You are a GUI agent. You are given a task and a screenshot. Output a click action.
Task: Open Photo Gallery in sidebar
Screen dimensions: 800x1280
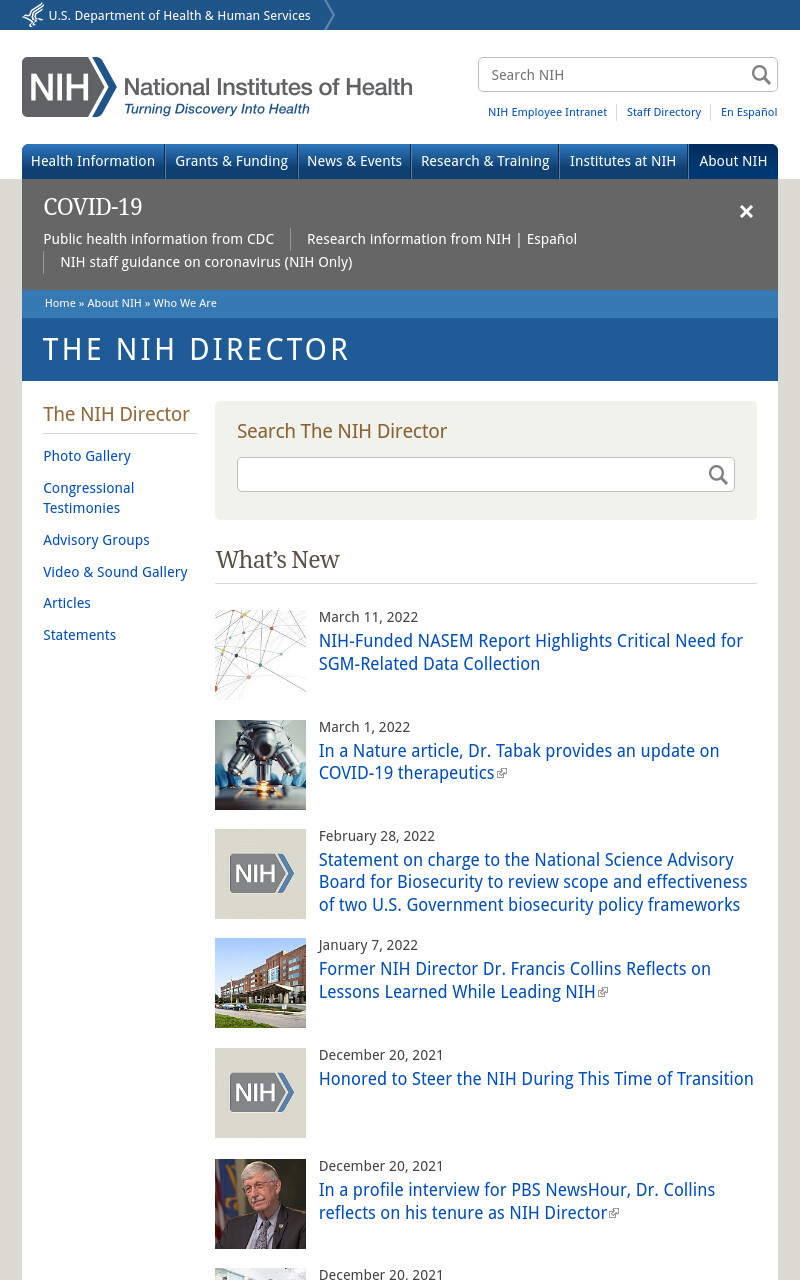coord(87,456)
